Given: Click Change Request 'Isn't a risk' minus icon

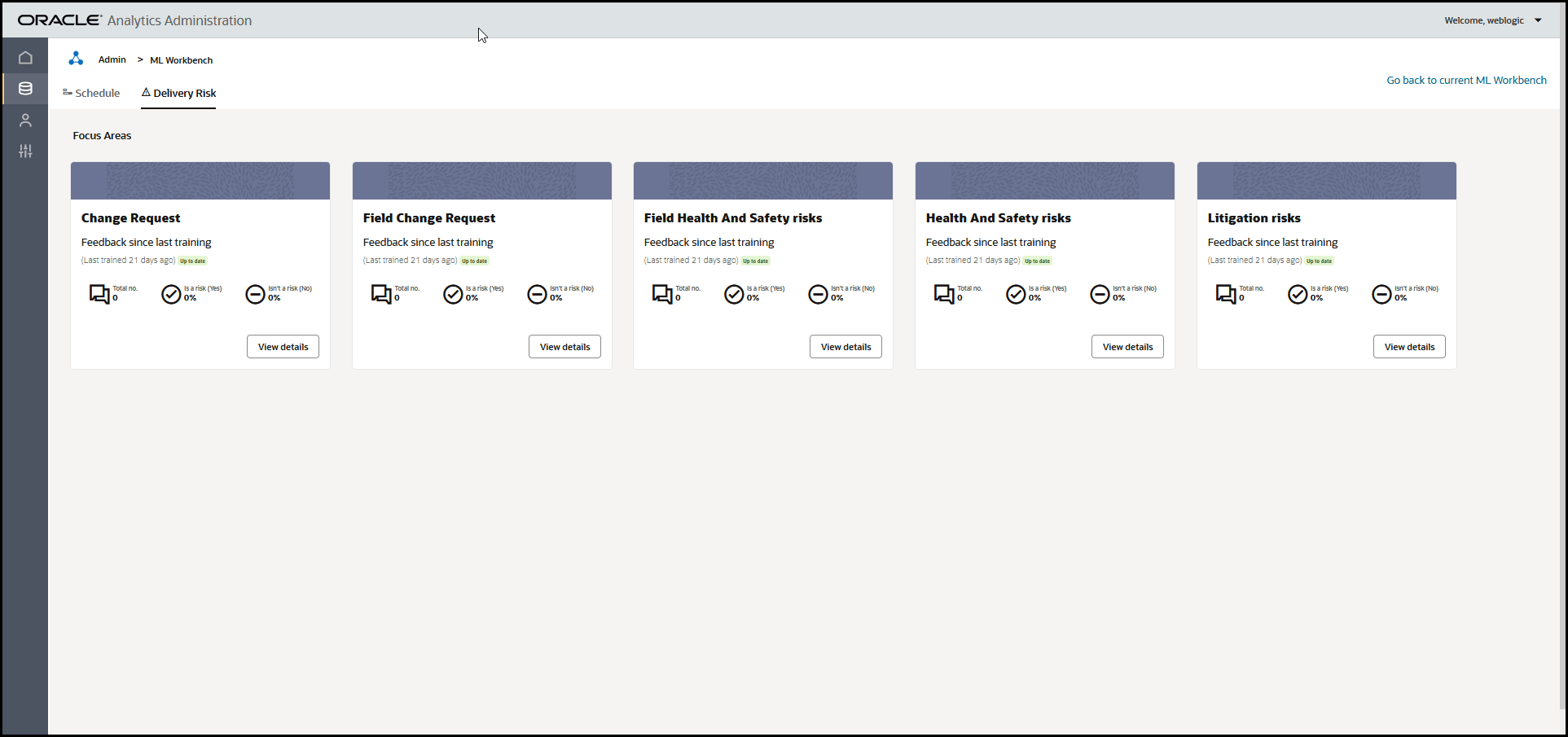Looking at the screenshot, I should coord(256,294).
